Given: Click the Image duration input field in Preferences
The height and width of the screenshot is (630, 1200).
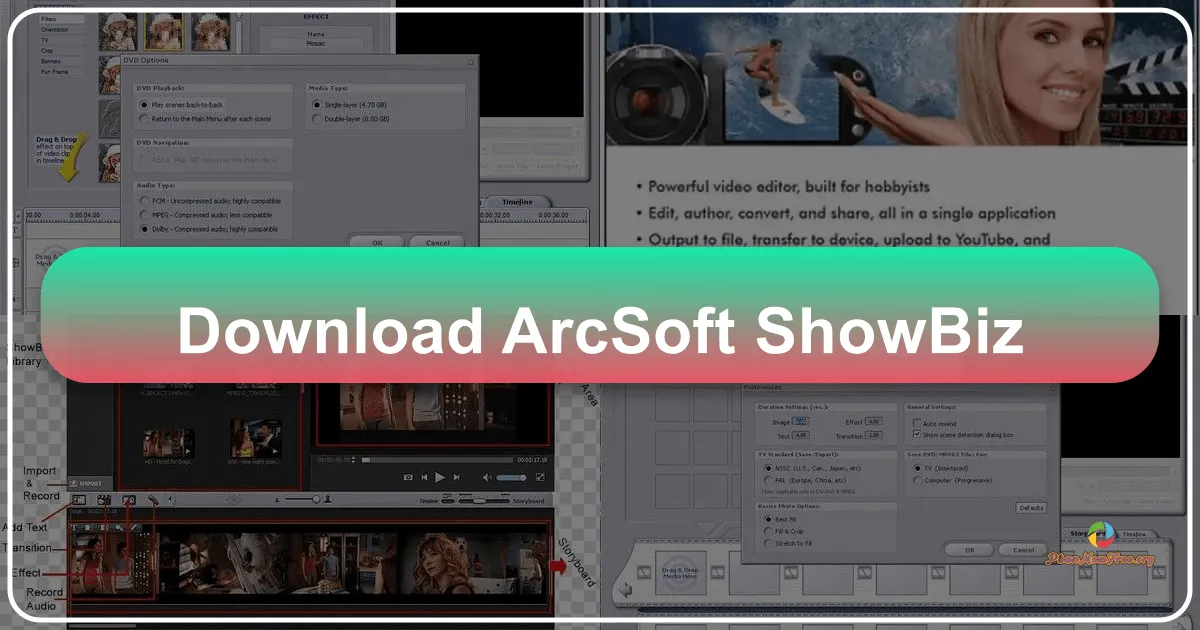Looking at the screenshot, I should pyautogui.click(x=802, y=422).
